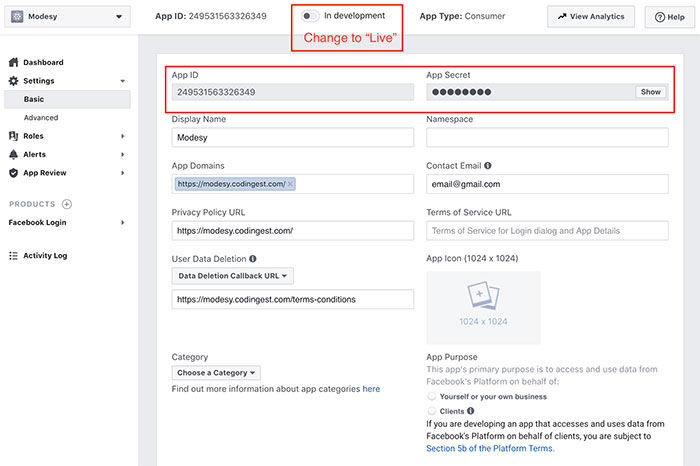Click the Dashboard home icon
This screenshot has height=466, width=700.
click(x=14, y=62)
